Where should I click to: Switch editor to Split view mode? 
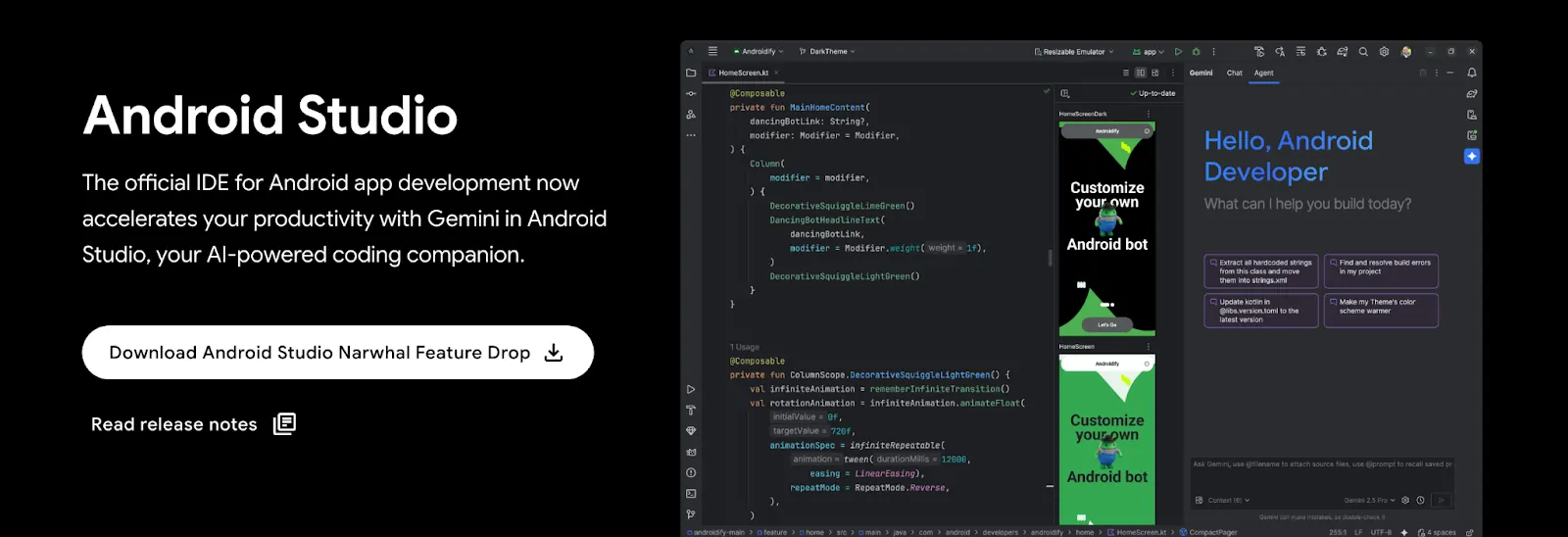(x=1141, y=73)
